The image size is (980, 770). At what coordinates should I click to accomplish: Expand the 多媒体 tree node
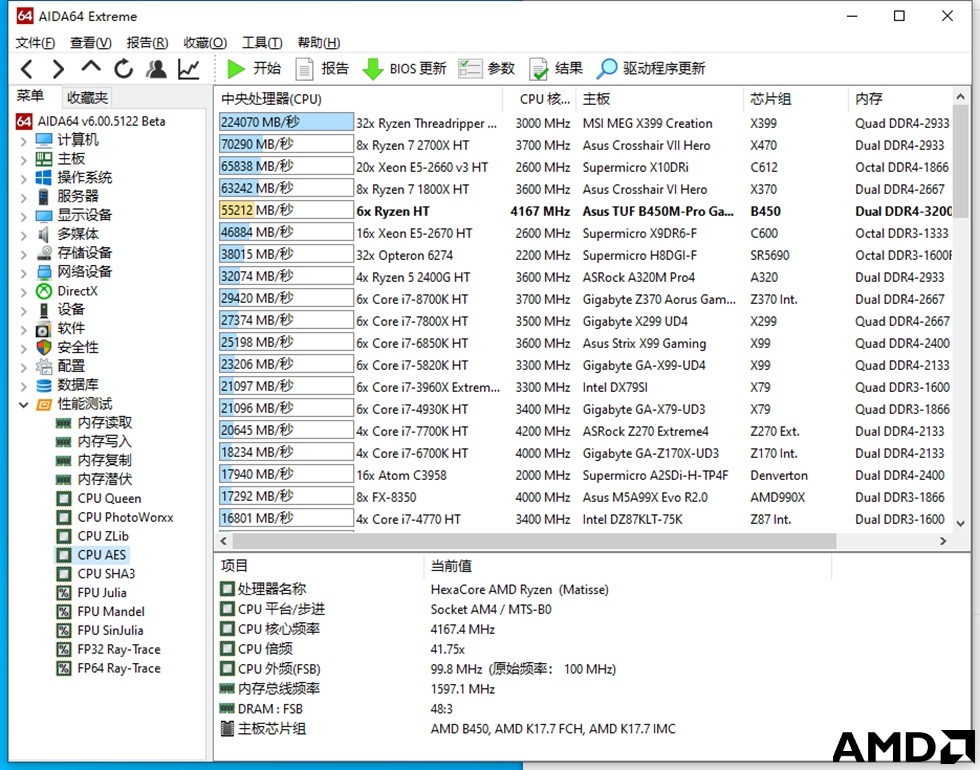pos(24,235)
